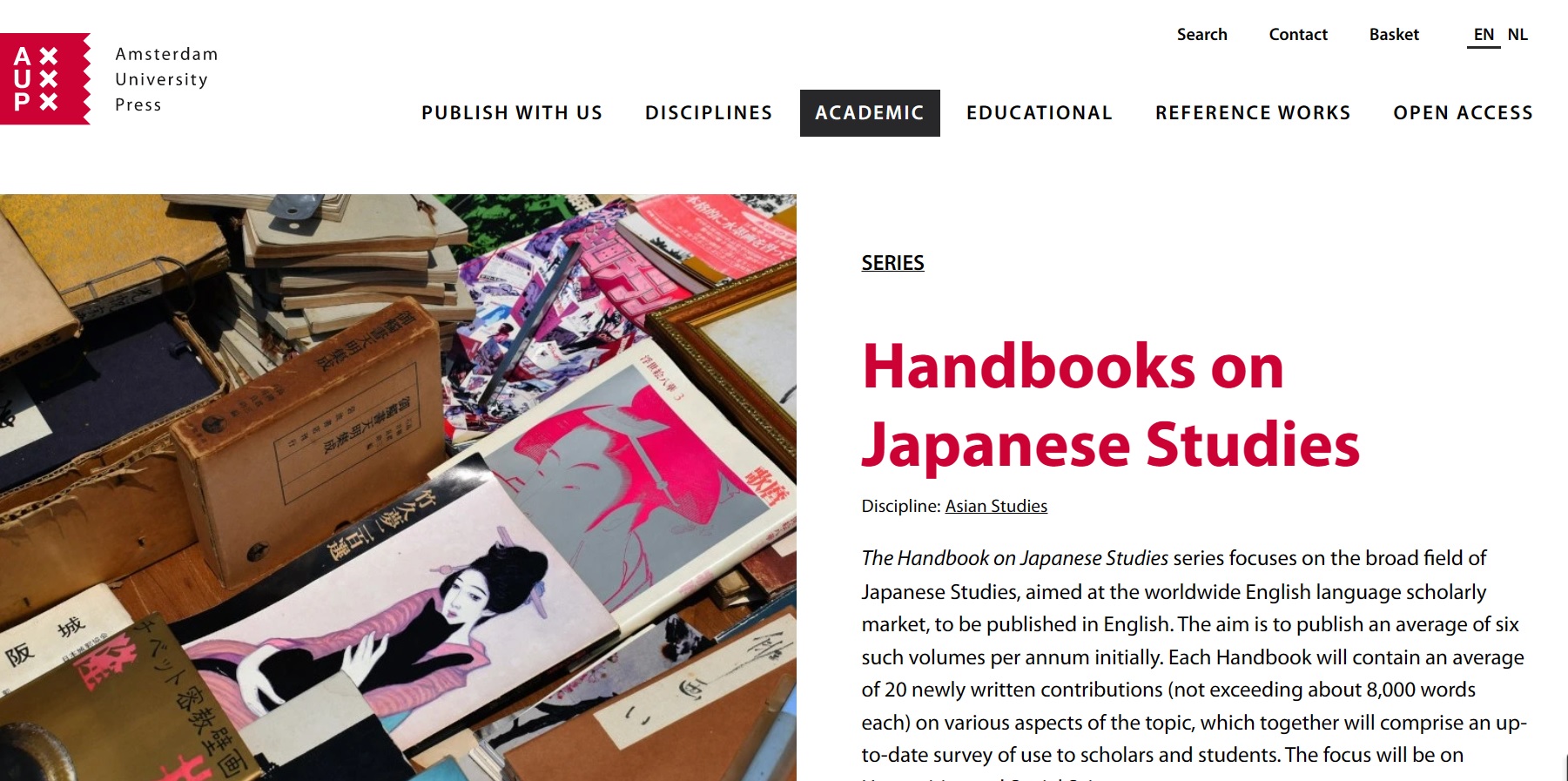Click the SERIES breadcrumb link
Screen dimensions: 1568x781
tap(892, 263)
